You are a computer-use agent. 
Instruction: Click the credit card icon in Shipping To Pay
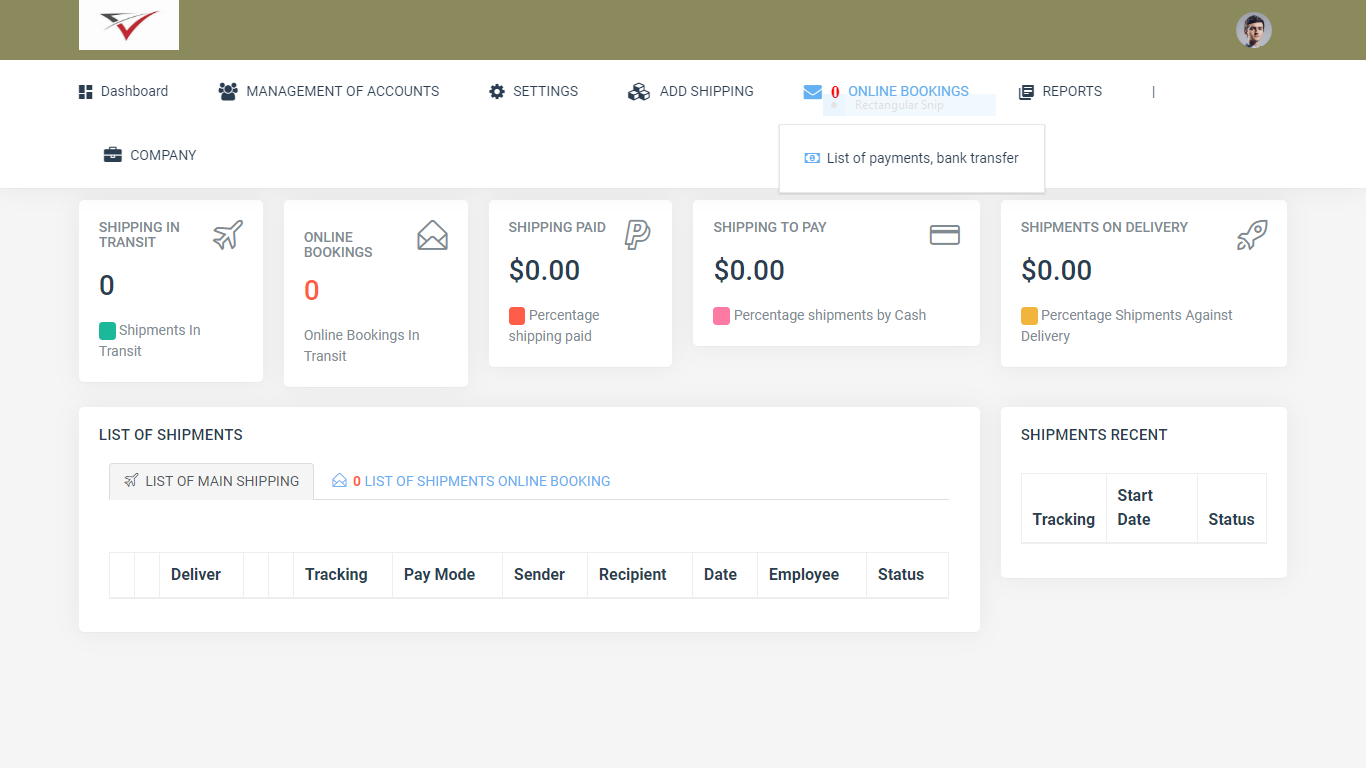click(x=944, y=234)
